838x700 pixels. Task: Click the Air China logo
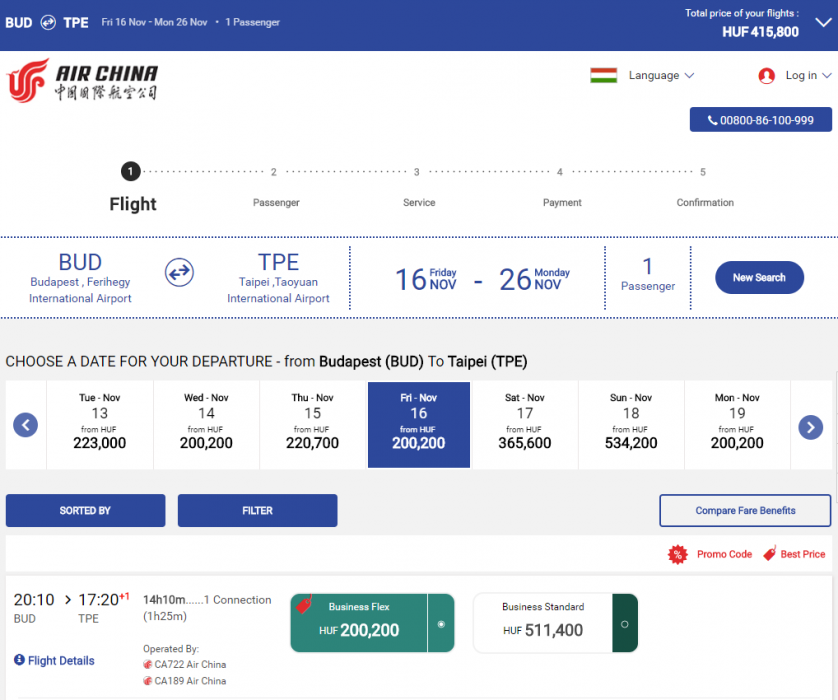point(82,80)
